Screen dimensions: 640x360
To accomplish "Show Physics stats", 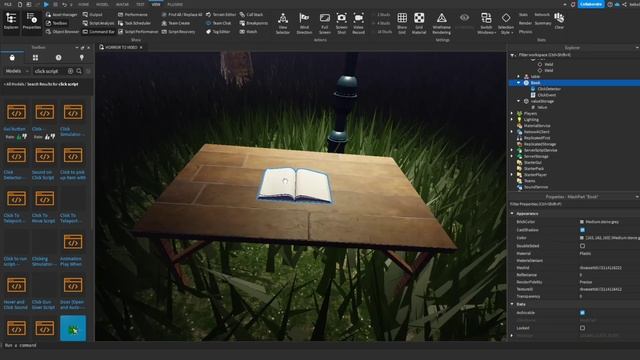I will [525, 31].
